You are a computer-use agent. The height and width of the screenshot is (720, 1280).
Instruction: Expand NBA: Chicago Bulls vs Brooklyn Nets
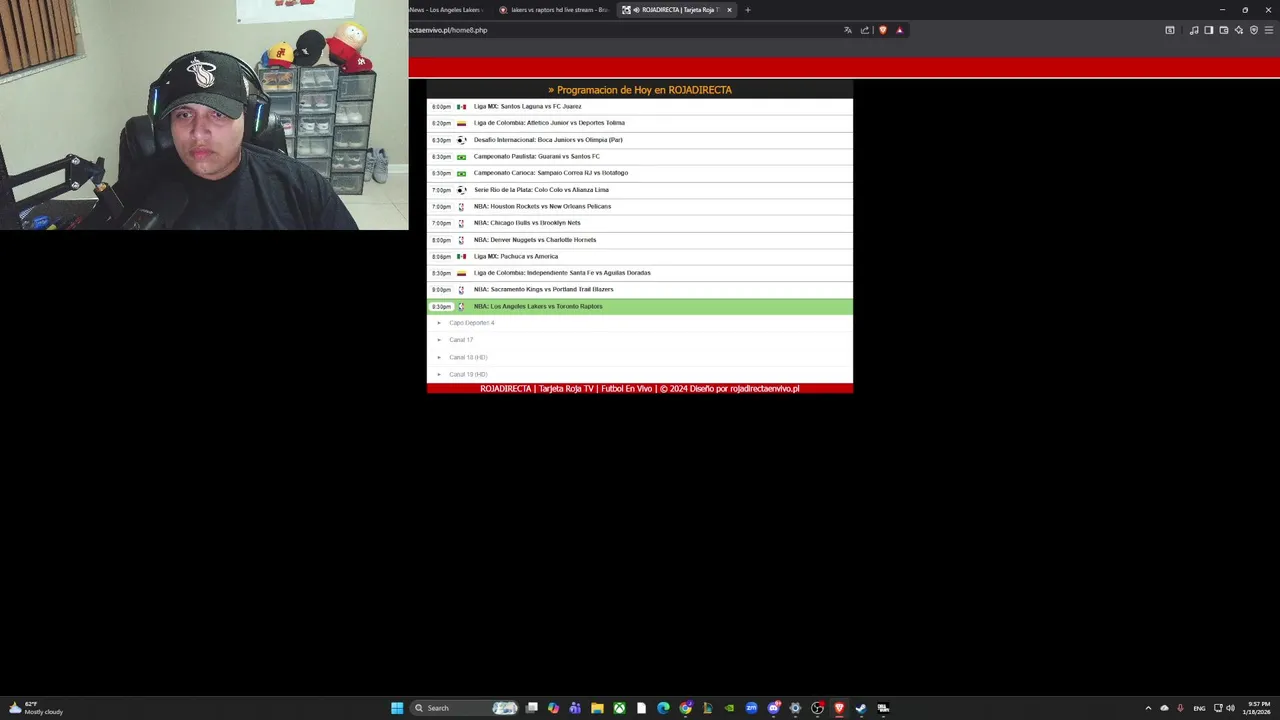click(x=640, y=223)
